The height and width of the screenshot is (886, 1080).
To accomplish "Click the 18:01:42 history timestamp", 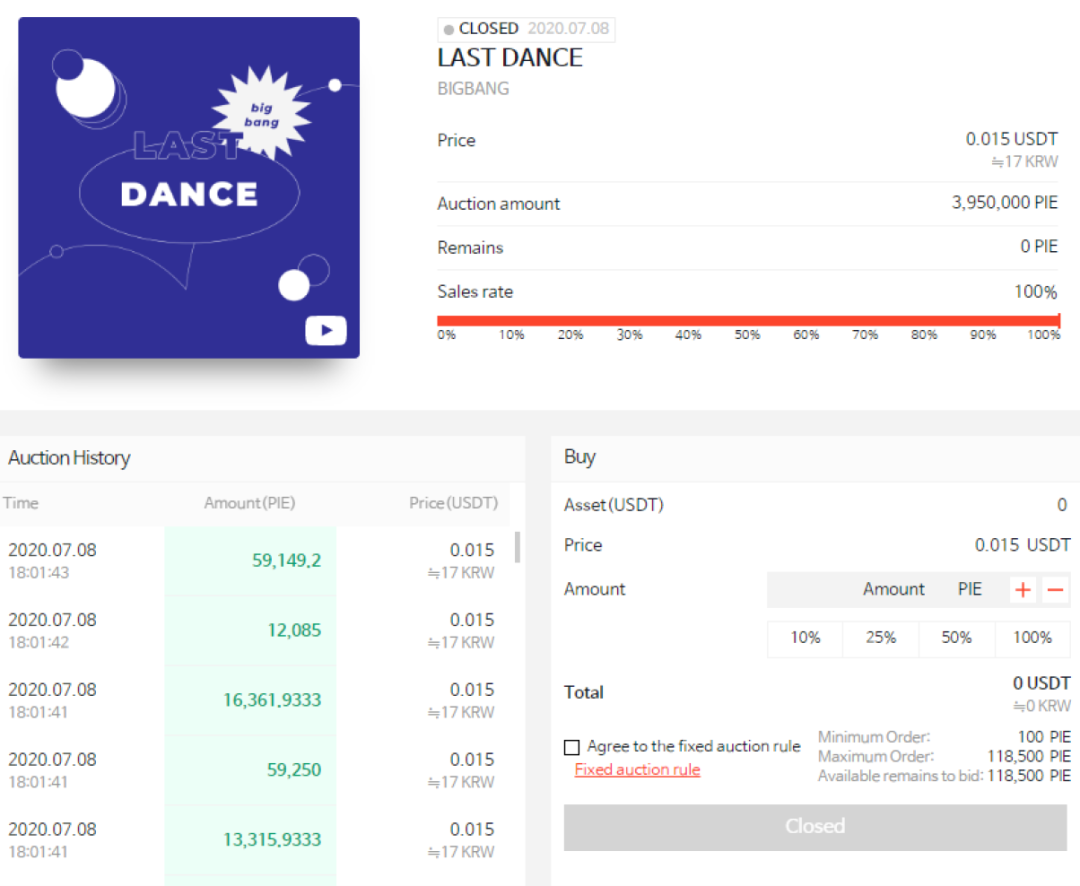I will [39, 642].
